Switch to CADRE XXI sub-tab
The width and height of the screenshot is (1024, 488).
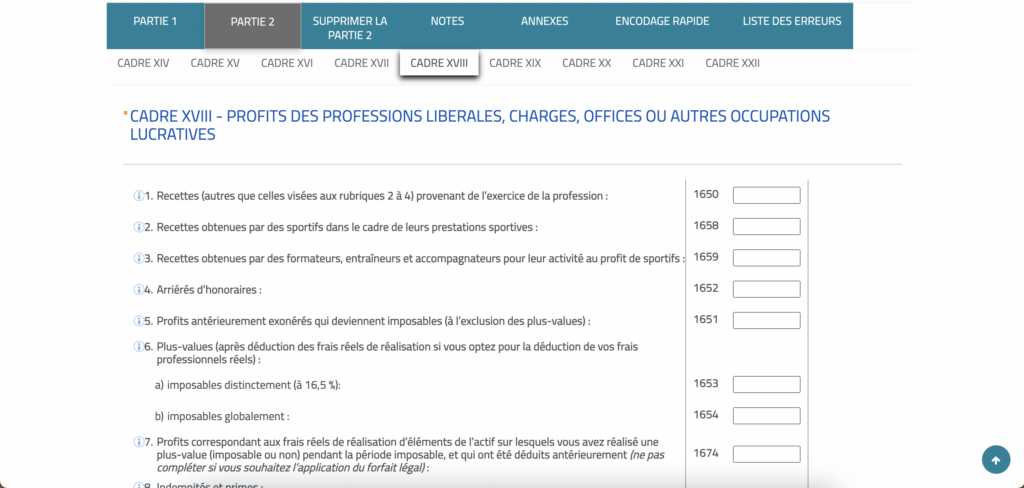tap(658, 63)
